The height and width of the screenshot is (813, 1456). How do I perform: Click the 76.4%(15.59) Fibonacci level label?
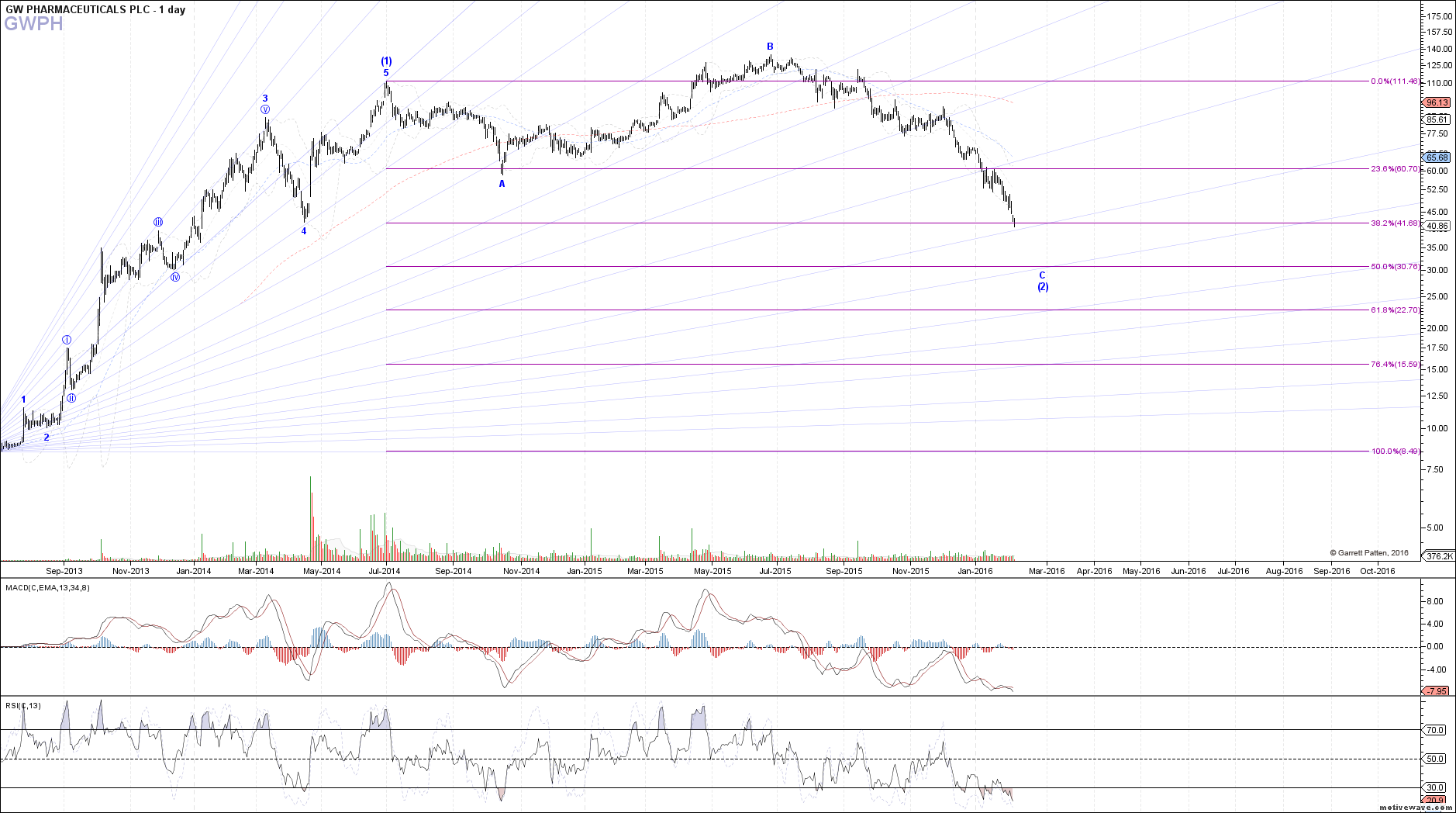[1395, 365]
